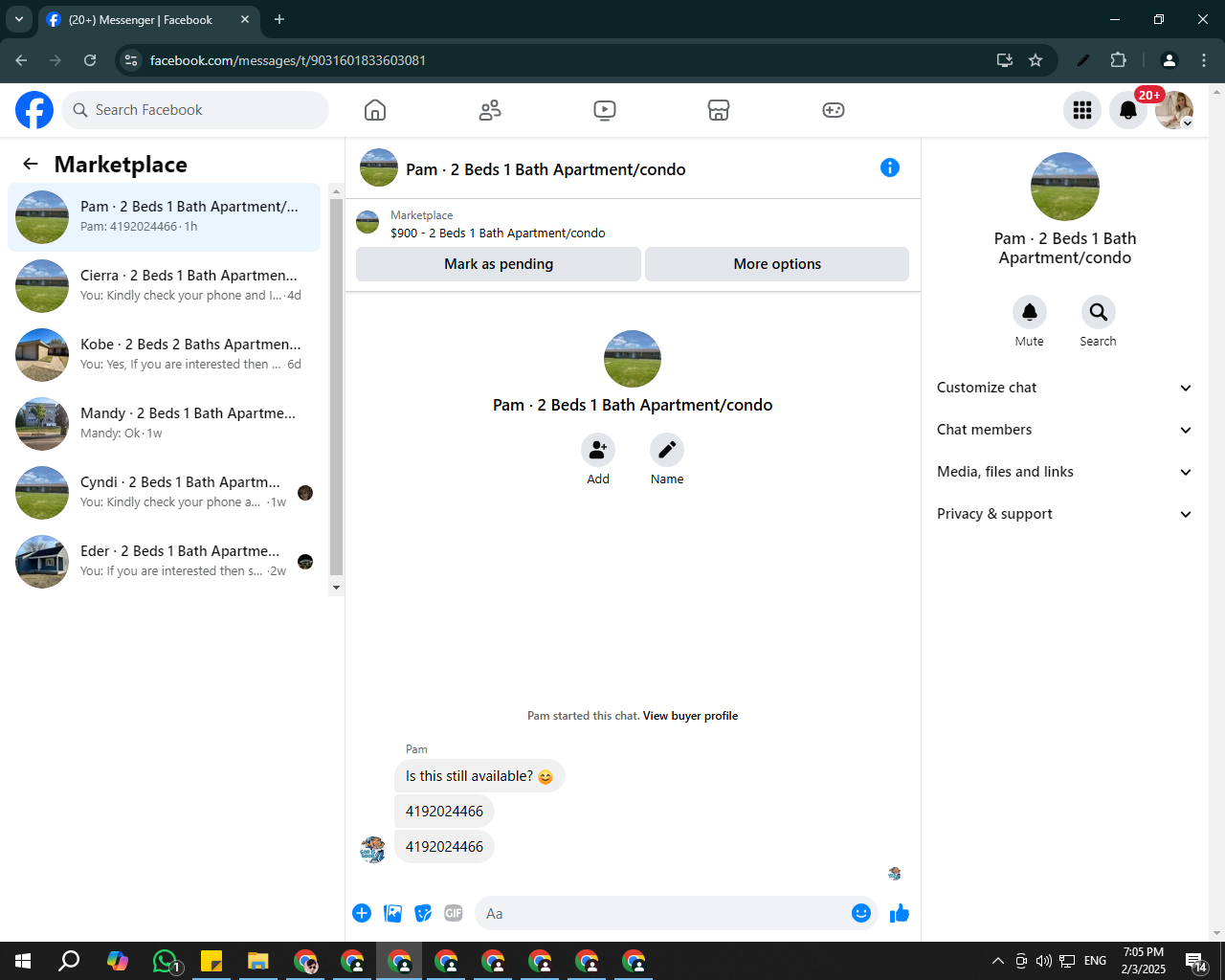Search in conversation magnifier icon

(1099, 312)
